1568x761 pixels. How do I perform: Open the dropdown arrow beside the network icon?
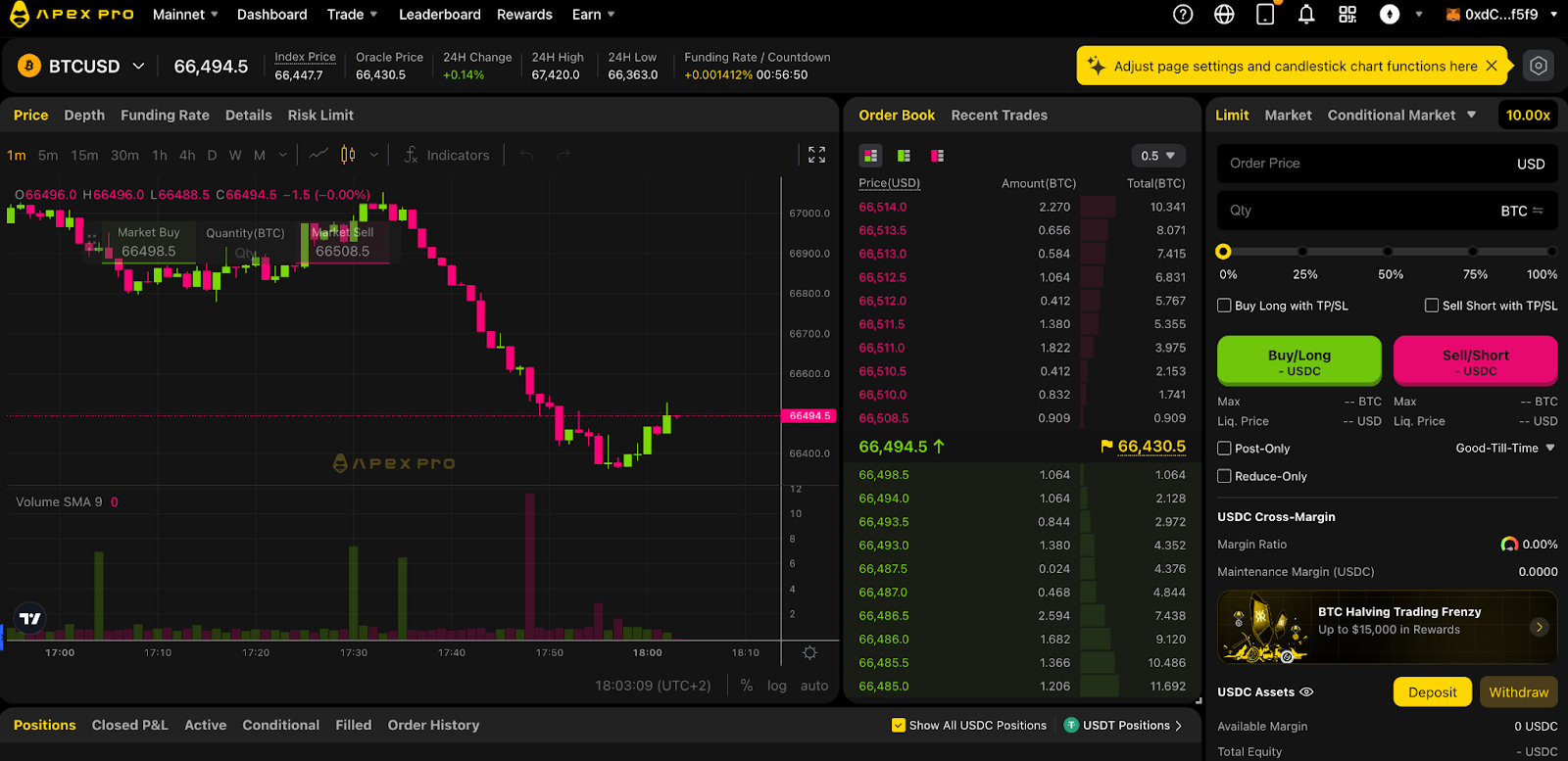(1419, 15)
